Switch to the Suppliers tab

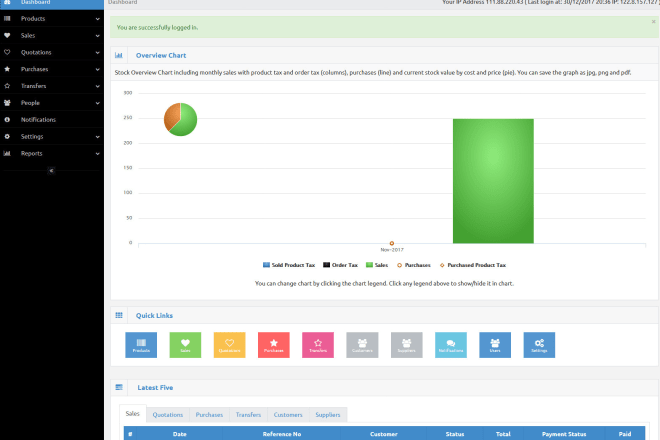tap(328, 415)
